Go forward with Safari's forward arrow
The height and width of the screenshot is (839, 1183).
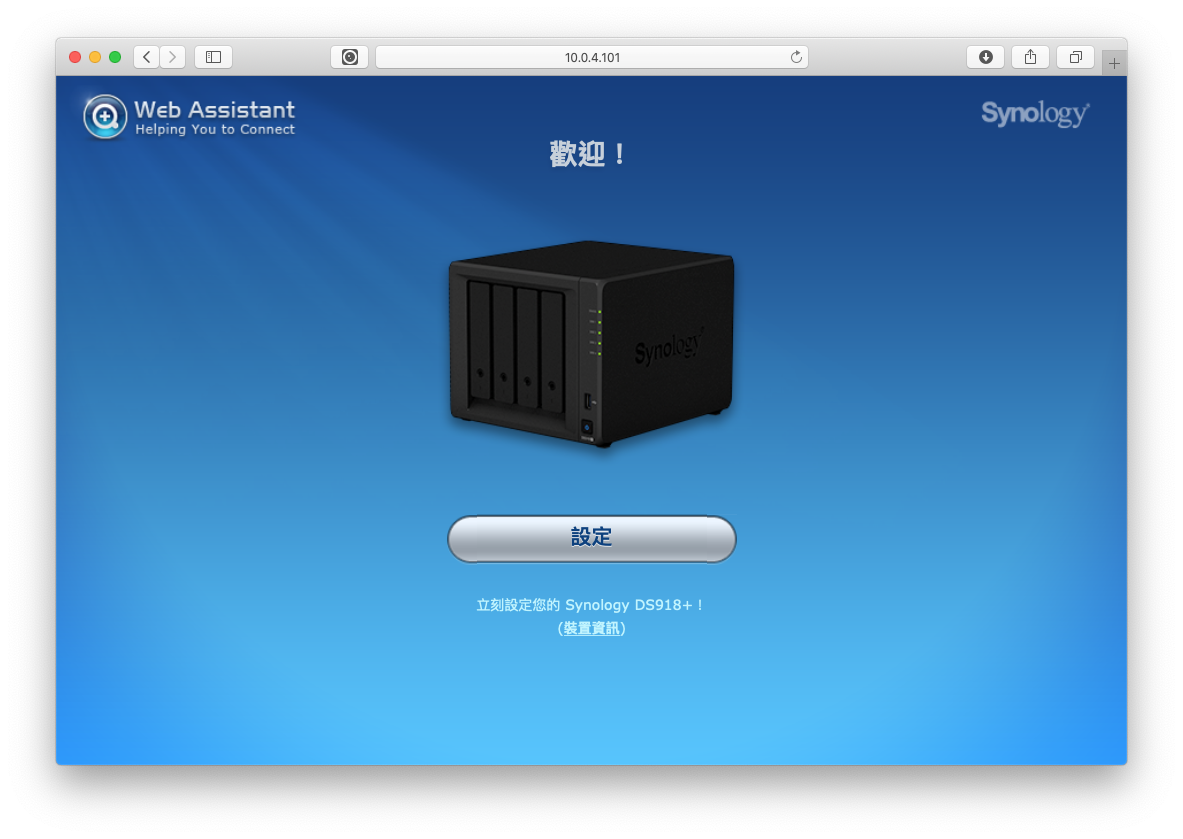tap(173, 57)
